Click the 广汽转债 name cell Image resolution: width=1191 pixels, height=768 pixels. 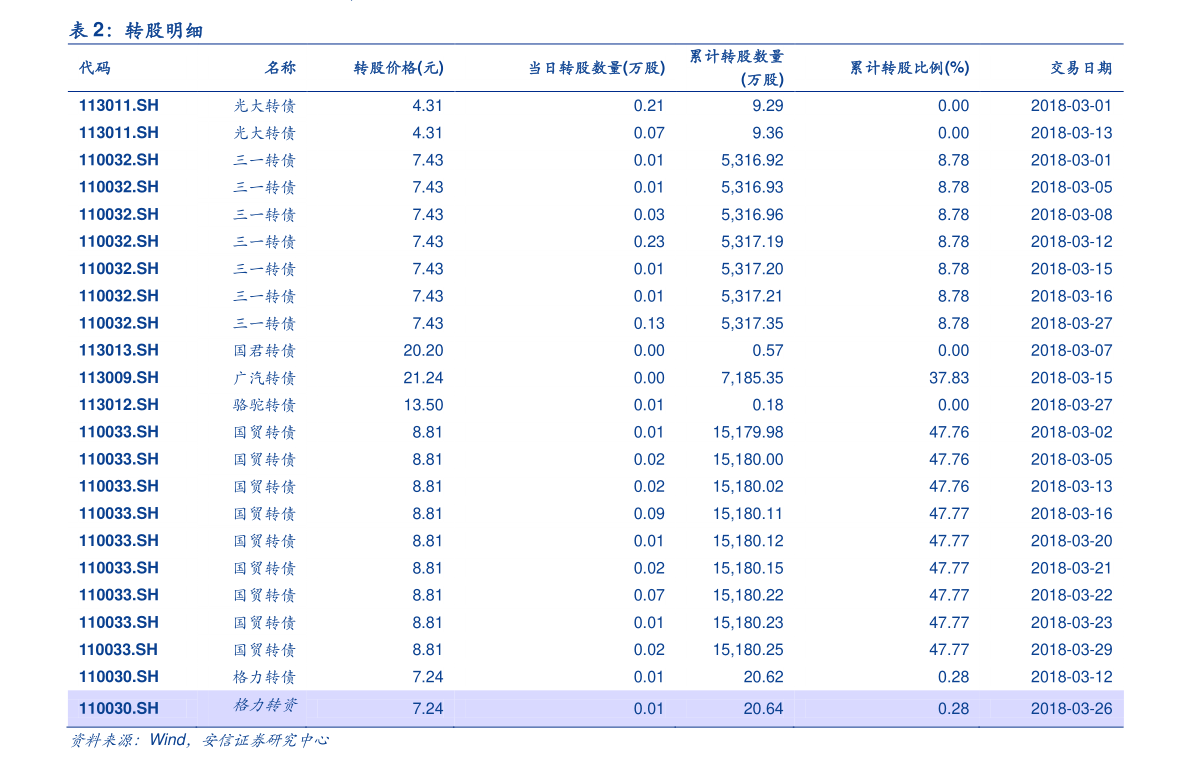point(264,378)
